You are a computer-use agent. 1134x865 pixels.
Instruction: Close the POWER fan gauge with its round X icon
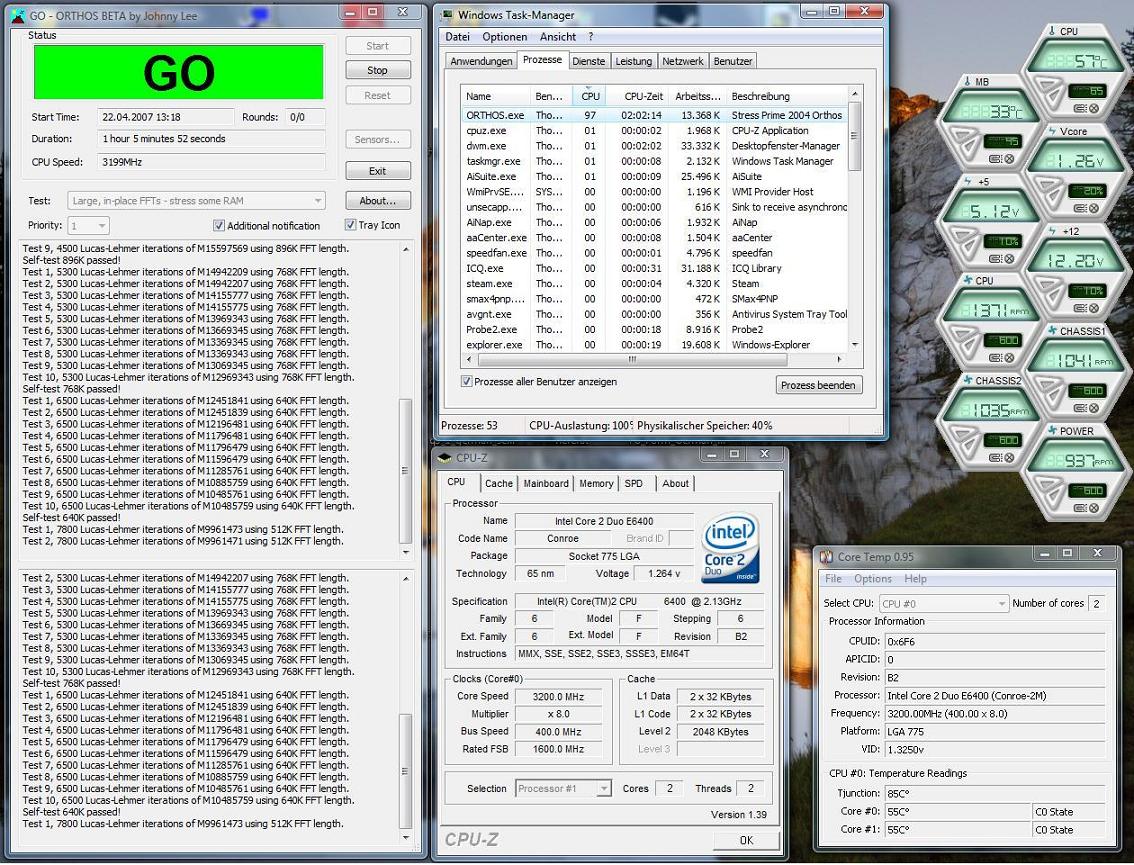[x=1094, y=508]
